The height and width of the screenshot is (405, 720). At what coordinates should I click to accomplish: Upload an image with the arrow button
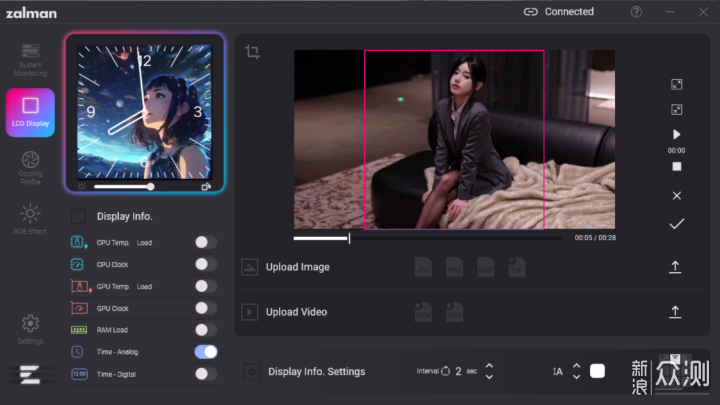675,267
